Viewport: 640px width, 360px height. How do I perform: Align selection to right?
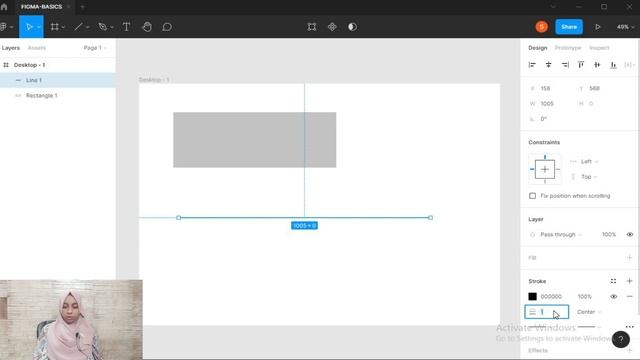(x=565, y=65)
